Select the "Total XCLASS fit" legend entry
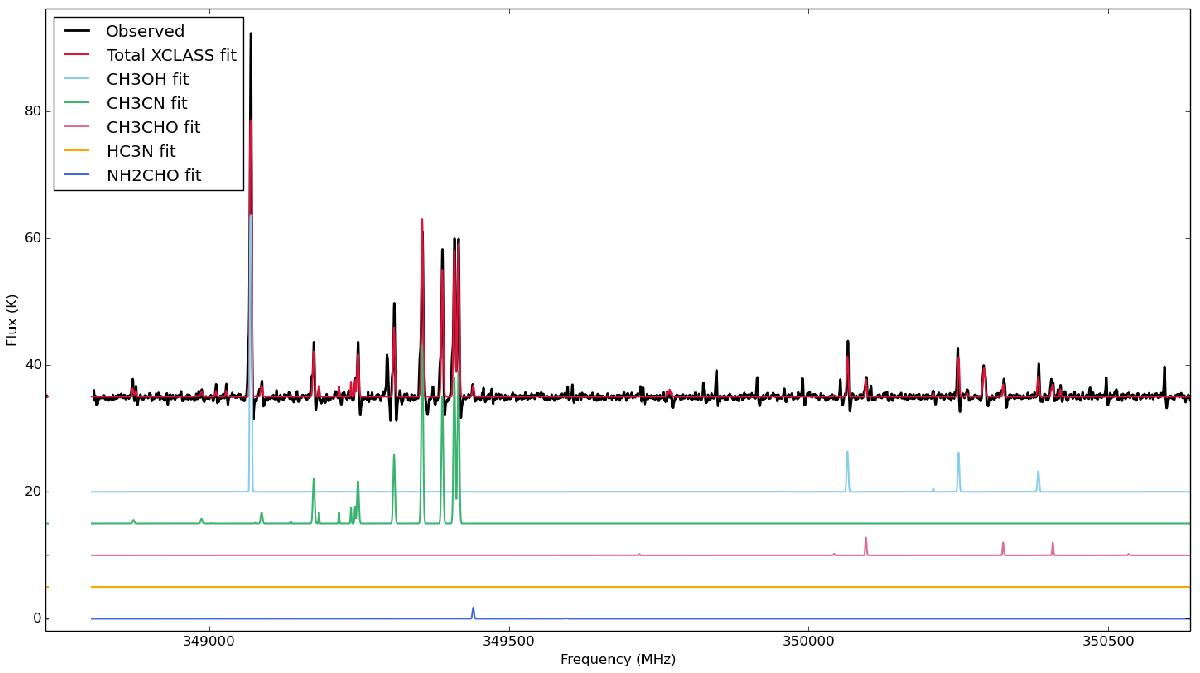This screenshot has width=1200, height=673. click(x=171, y=55)
